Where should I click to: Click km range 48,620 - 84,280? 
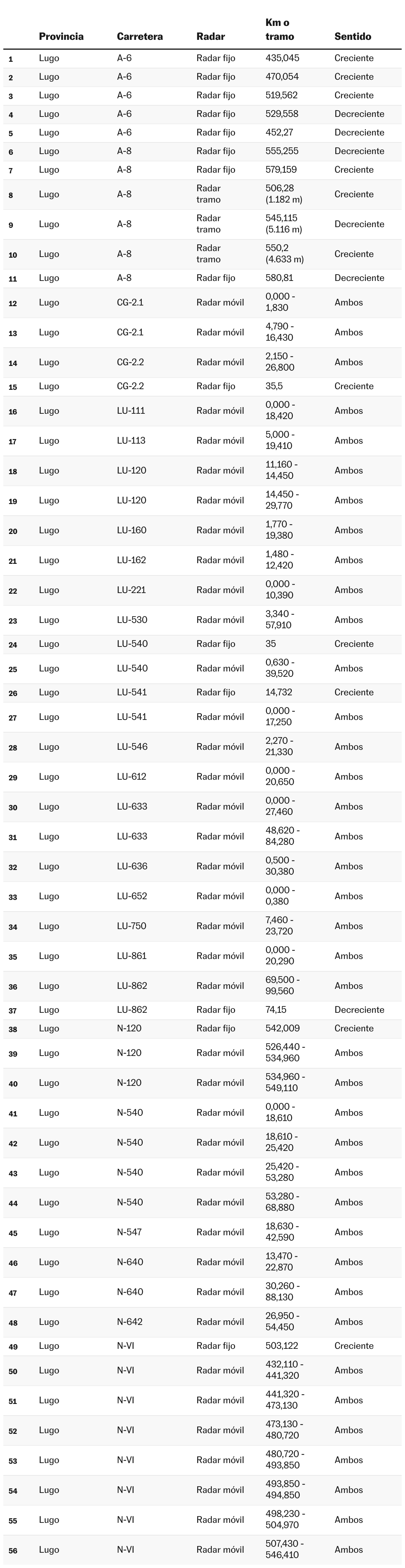(282, 836)
